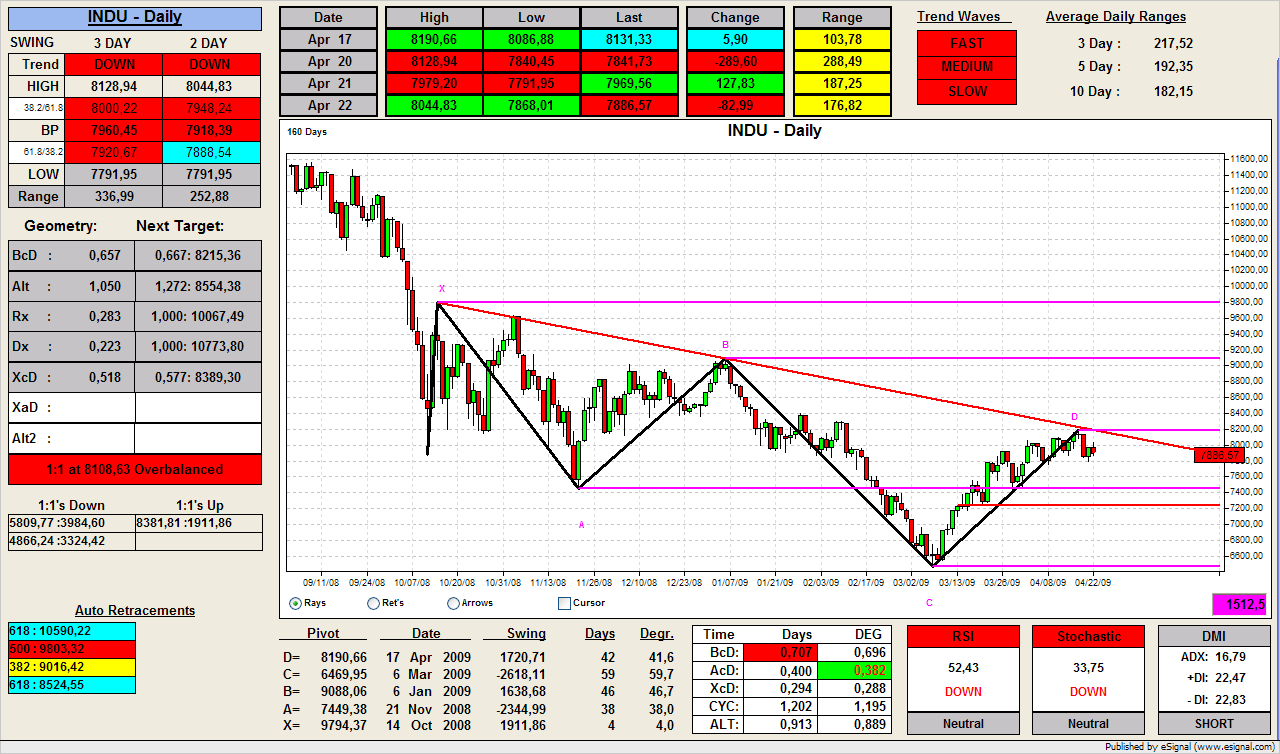The width and height of the screenshot is (1280, 754).
Task: Click the INDU - Daily title box
Action: pyautogui.click(x=134, y=17)
